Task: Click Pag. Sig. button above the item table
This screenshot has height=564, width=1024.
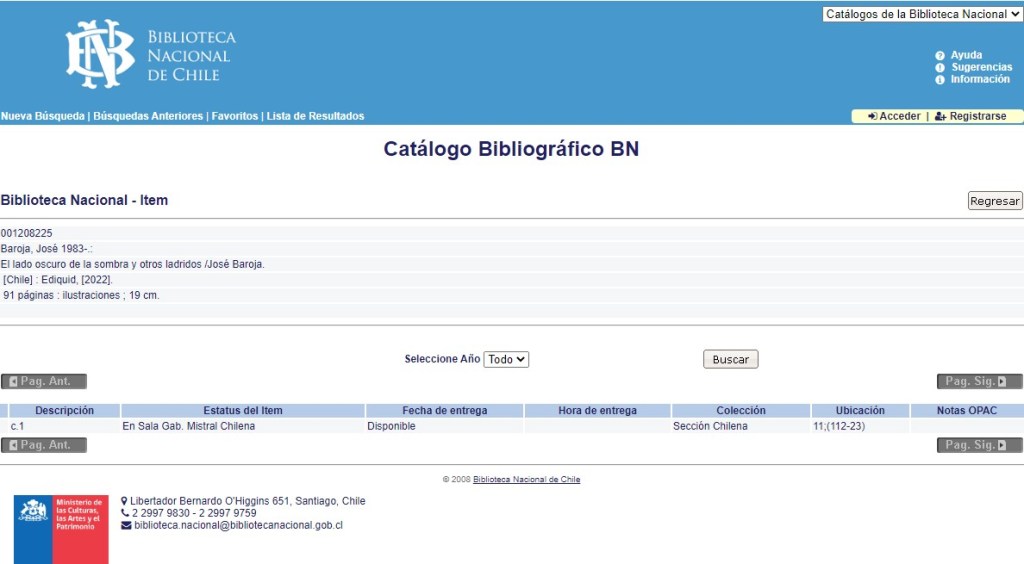Action: tap(979, 381)
